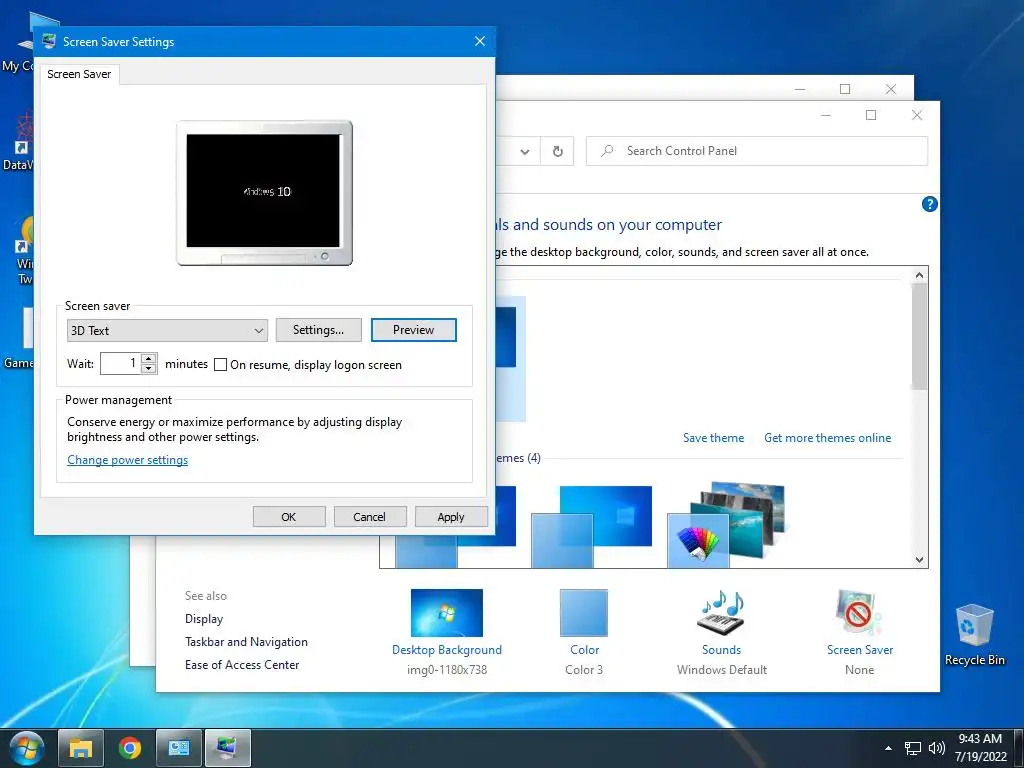Decrease the Wait minutes spinner down arrow
The height and width of the screenshot is (768, 1024).
tap(149, 368)
